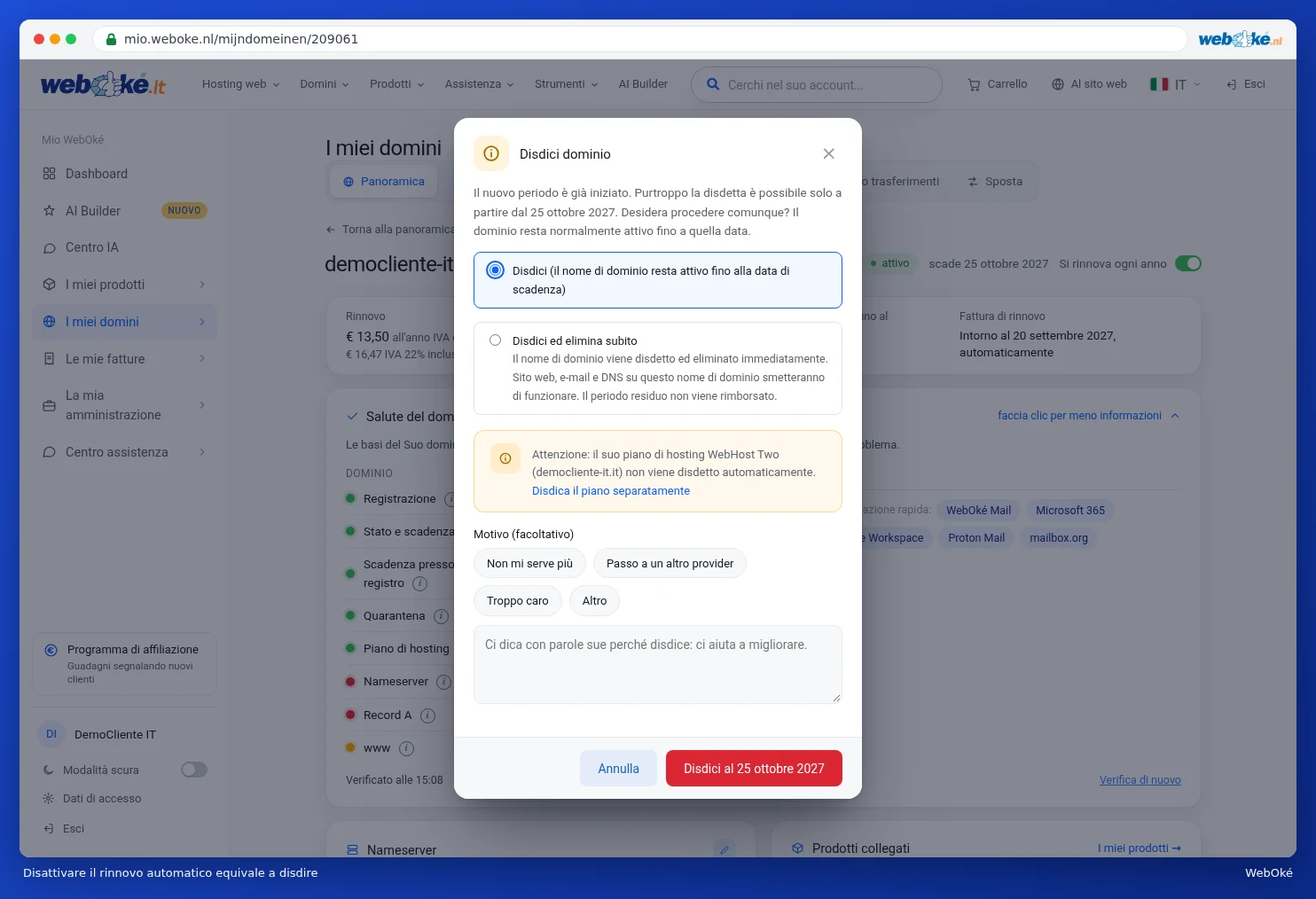Open Disdica il piano separatamente link

coord(611,491)
